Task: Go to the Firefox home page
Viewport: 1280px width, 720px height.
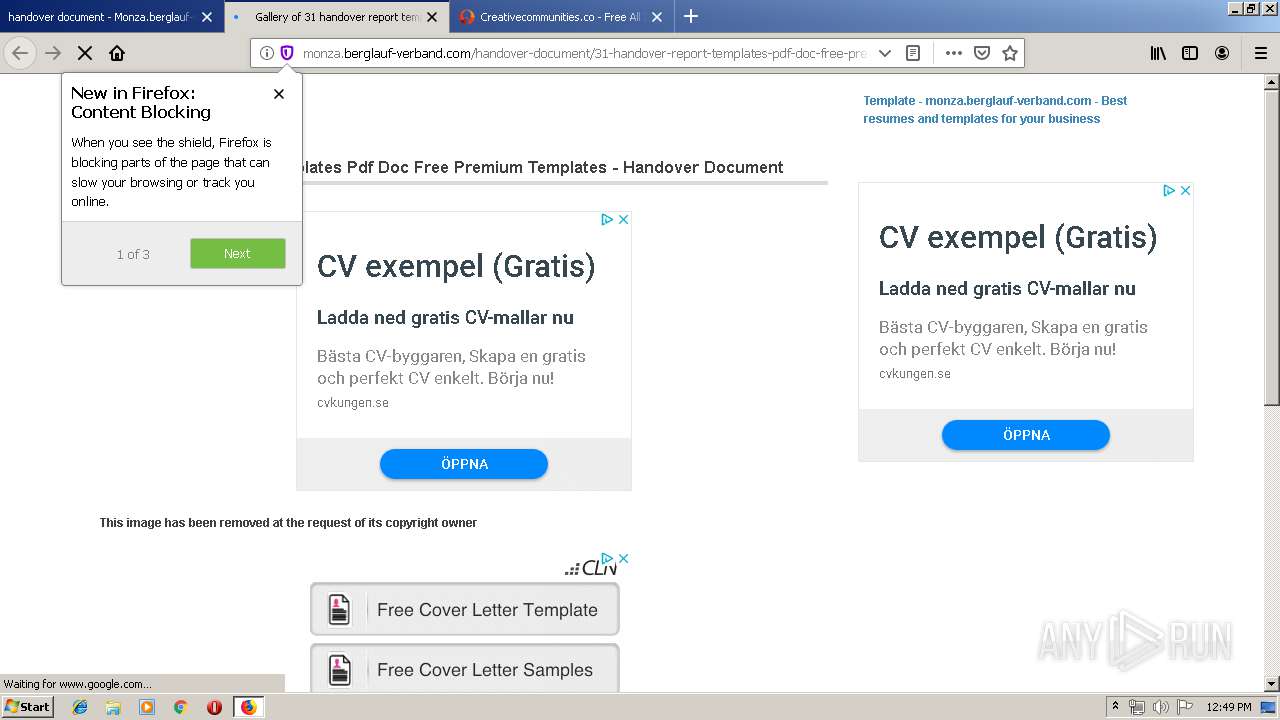Action: point(117,53)
